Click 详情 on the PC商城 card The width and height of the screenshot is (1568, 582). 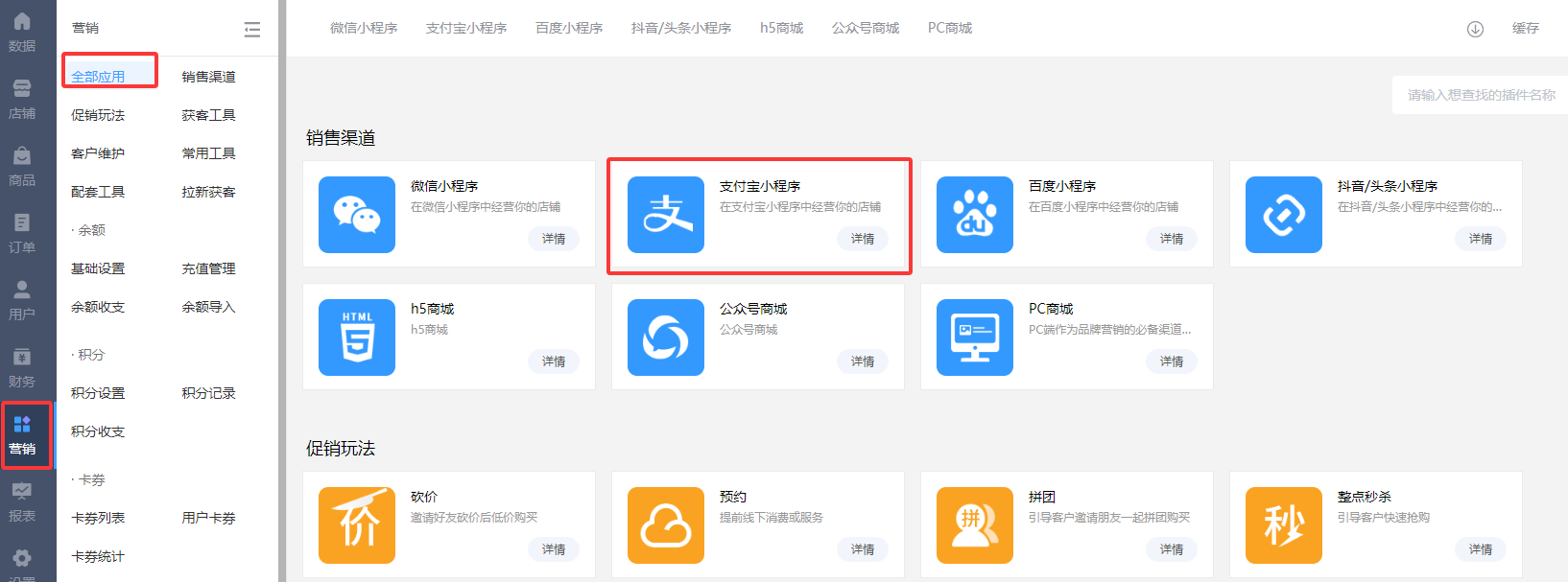(1172, 361)
